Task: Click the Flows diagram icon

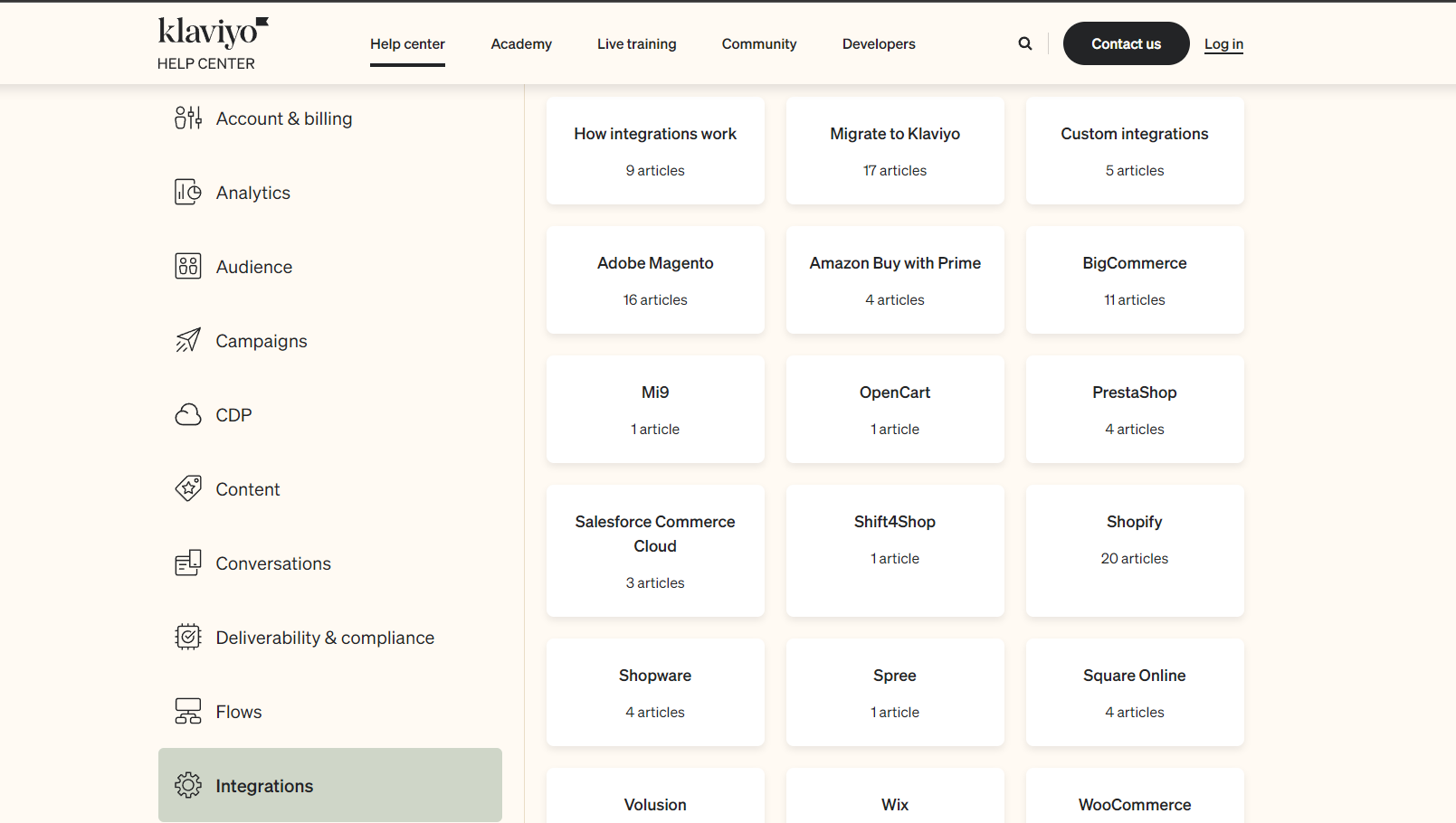Action: tap(188, 711)
